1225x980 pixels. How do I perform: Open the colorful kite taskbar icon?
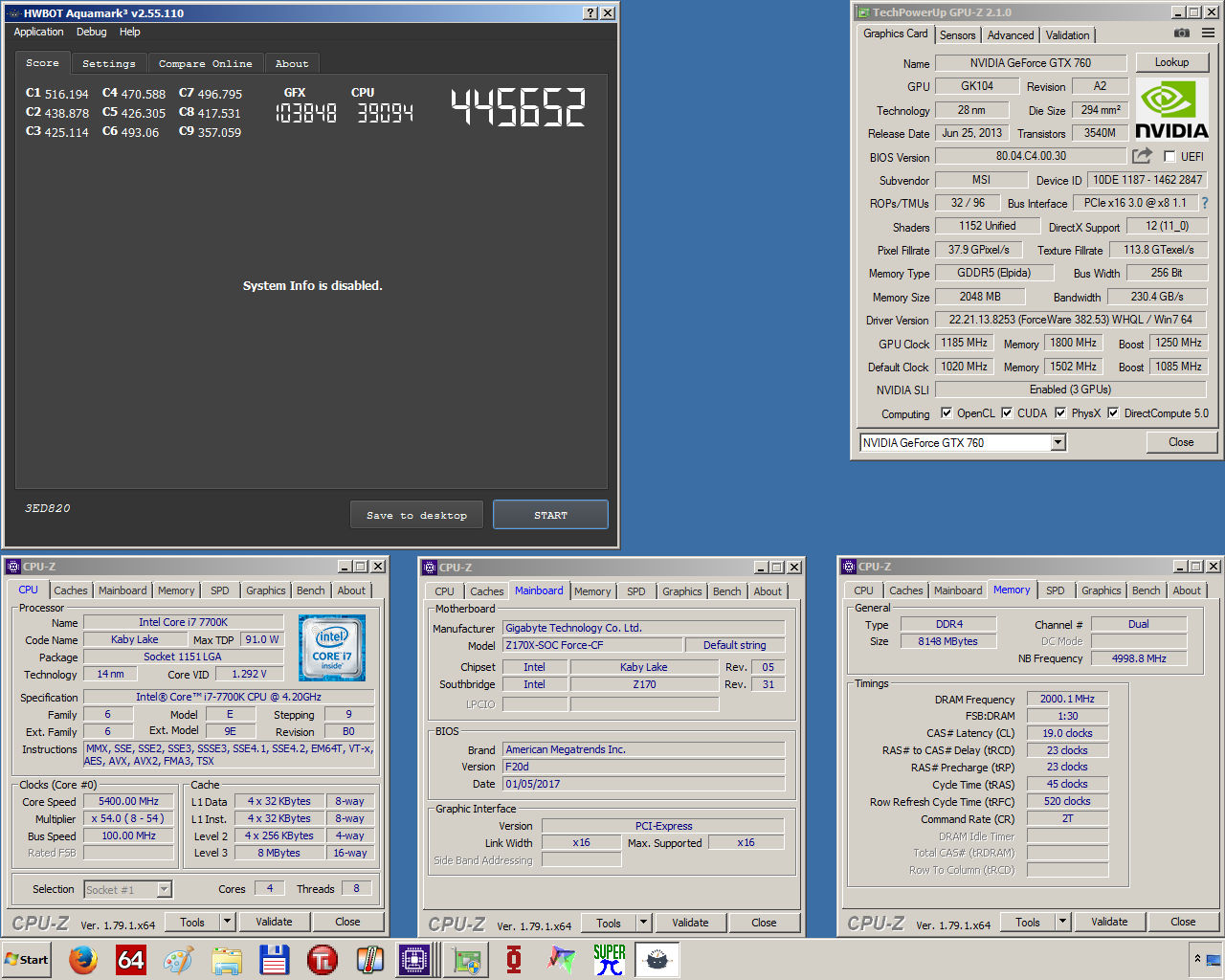[x=562, y=959]
